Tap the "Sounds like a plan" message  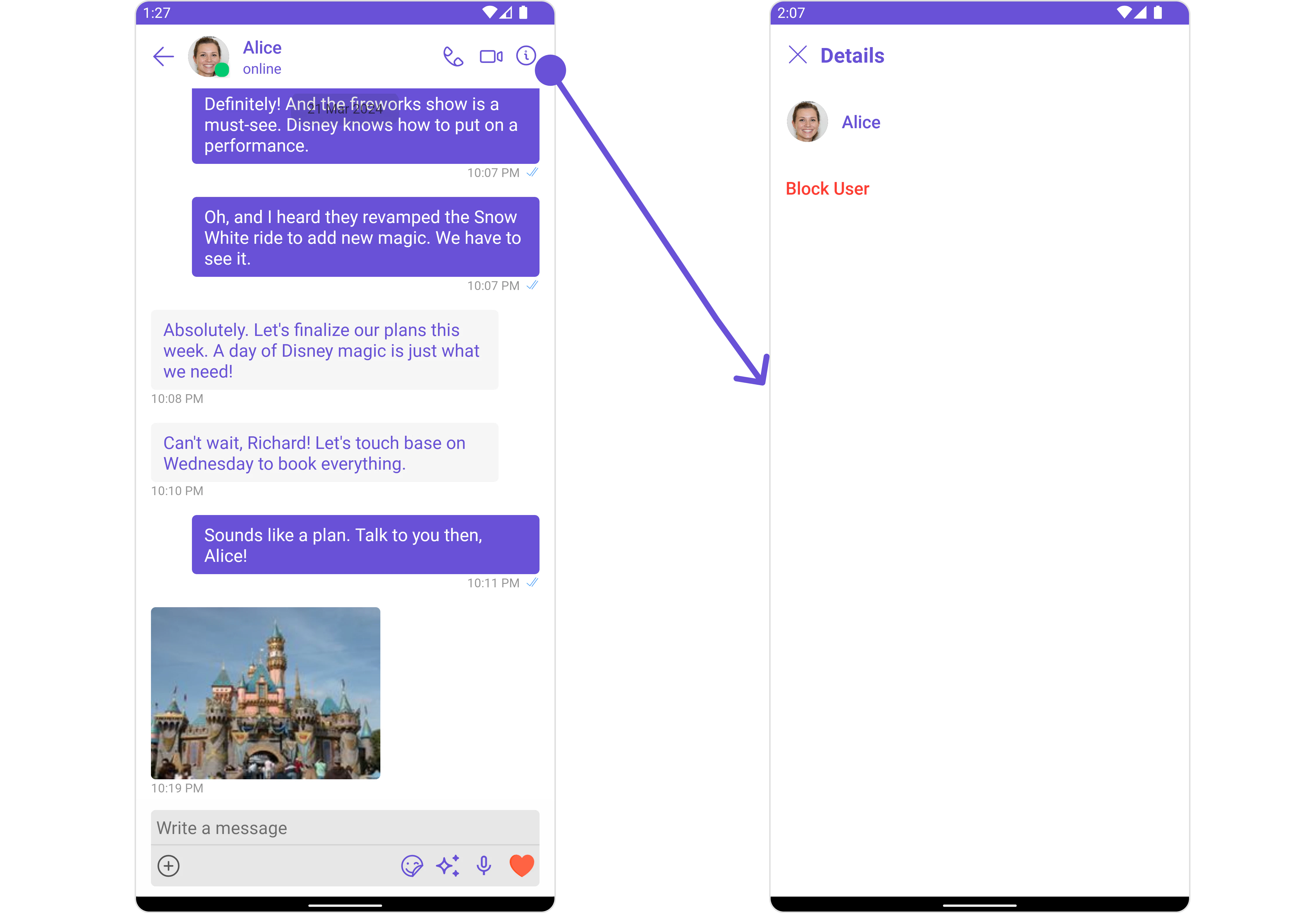(x=365, y=545)
